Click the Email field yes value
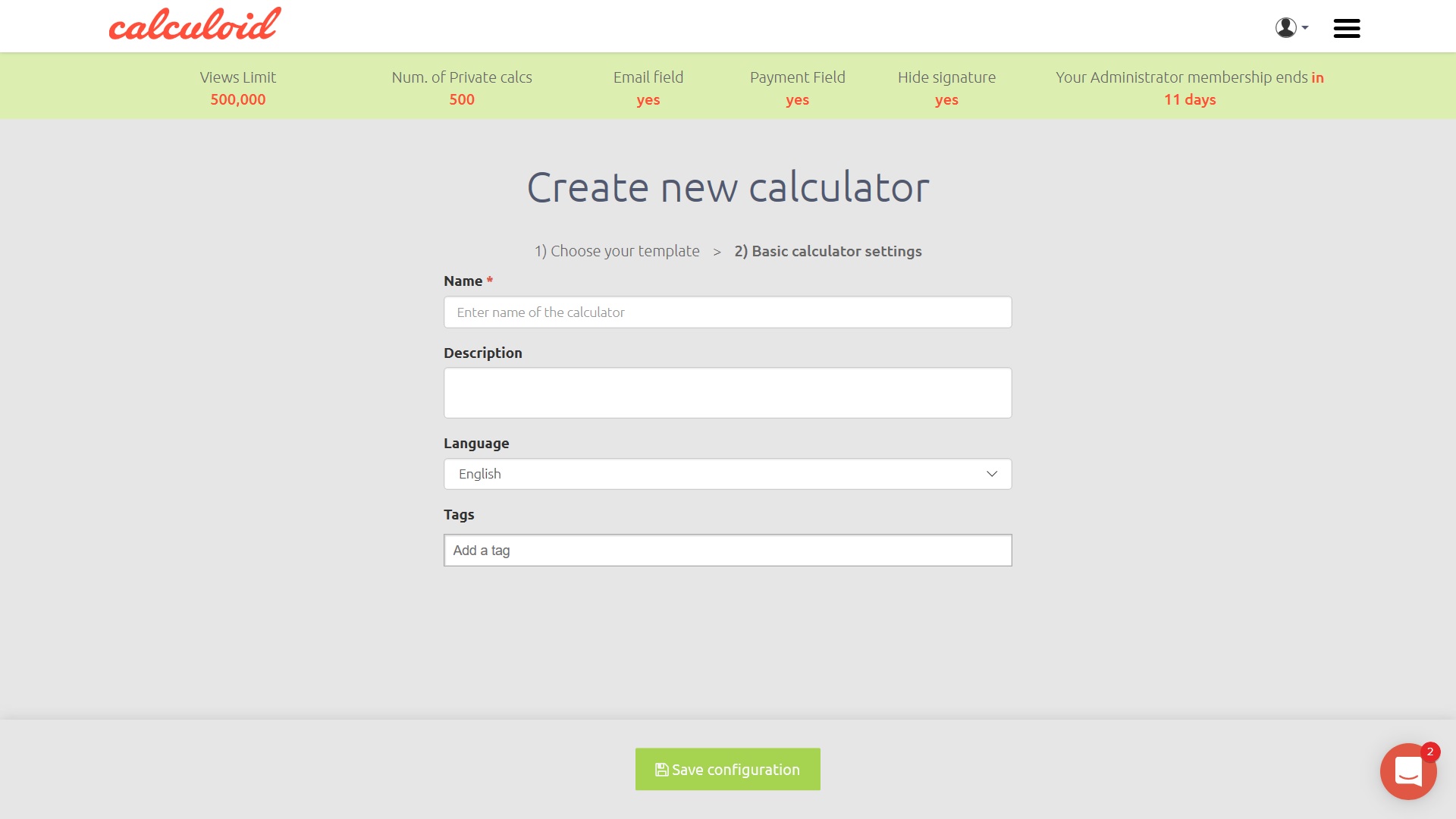Screen dimensions: 1456x819 648,100
